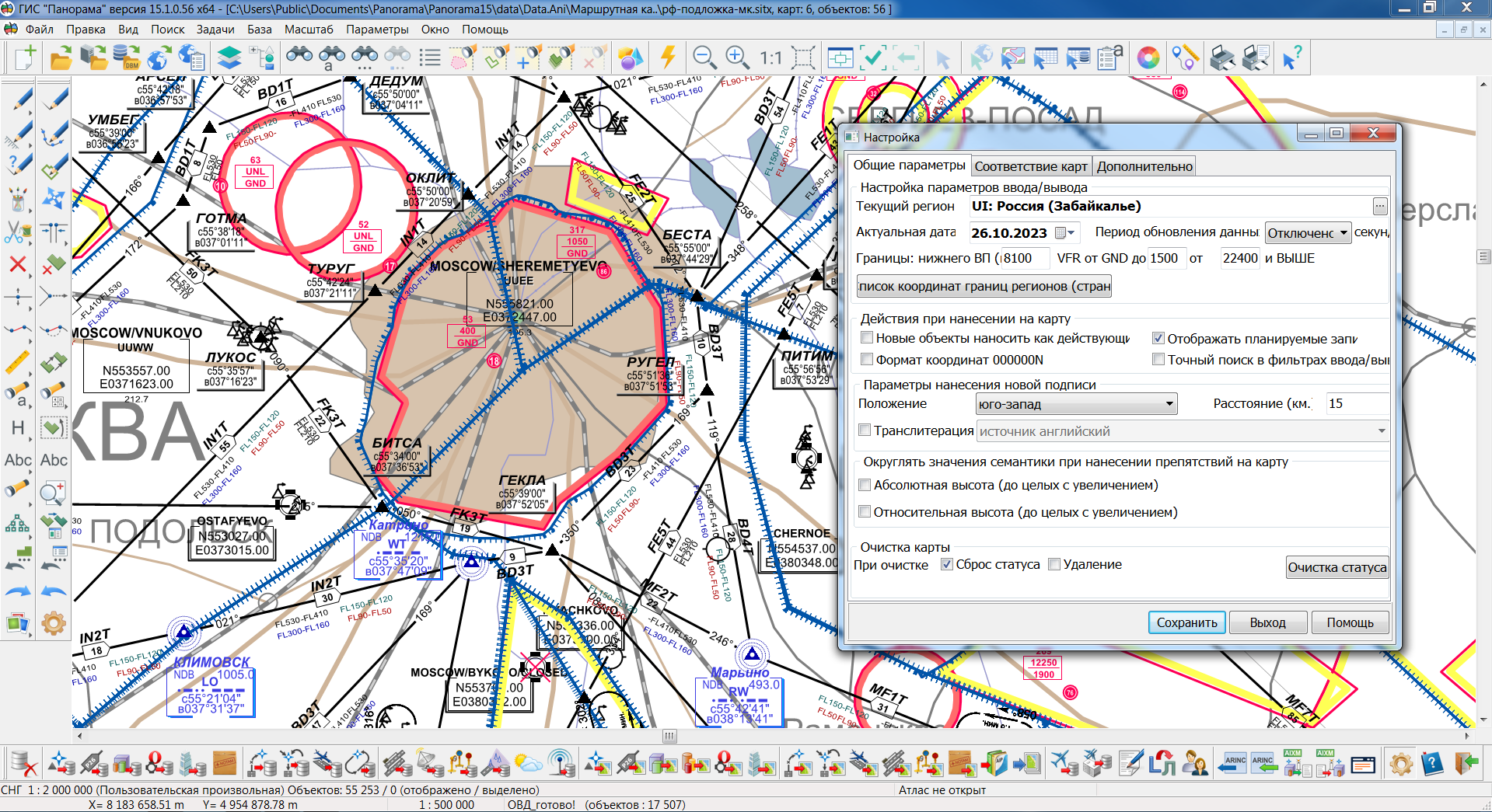1492x812 pixels.
Task: Click the search by name binoculars
Action: click(x=332, y=58)
